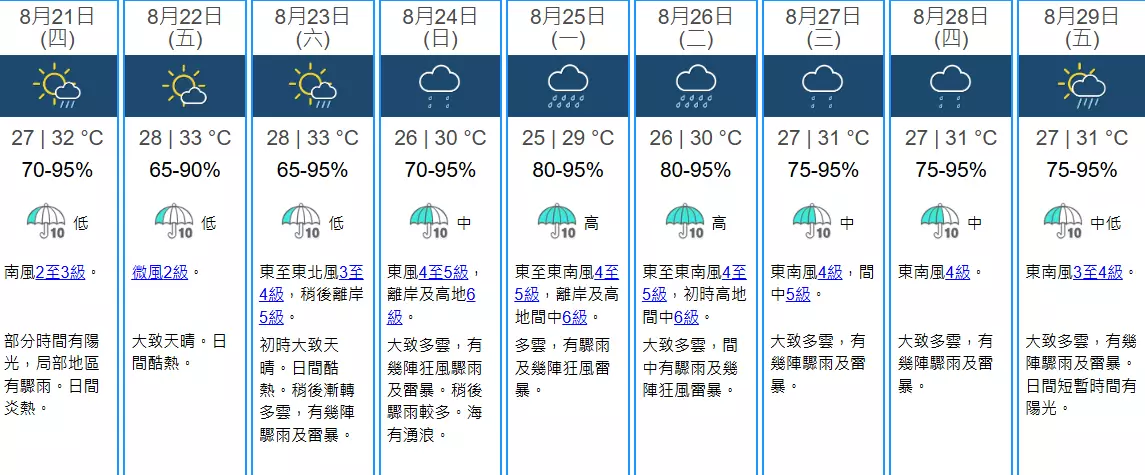The image size is (1145, 475).
Task: Open the 微風2級 wind link
Action: tap(160, 272)
